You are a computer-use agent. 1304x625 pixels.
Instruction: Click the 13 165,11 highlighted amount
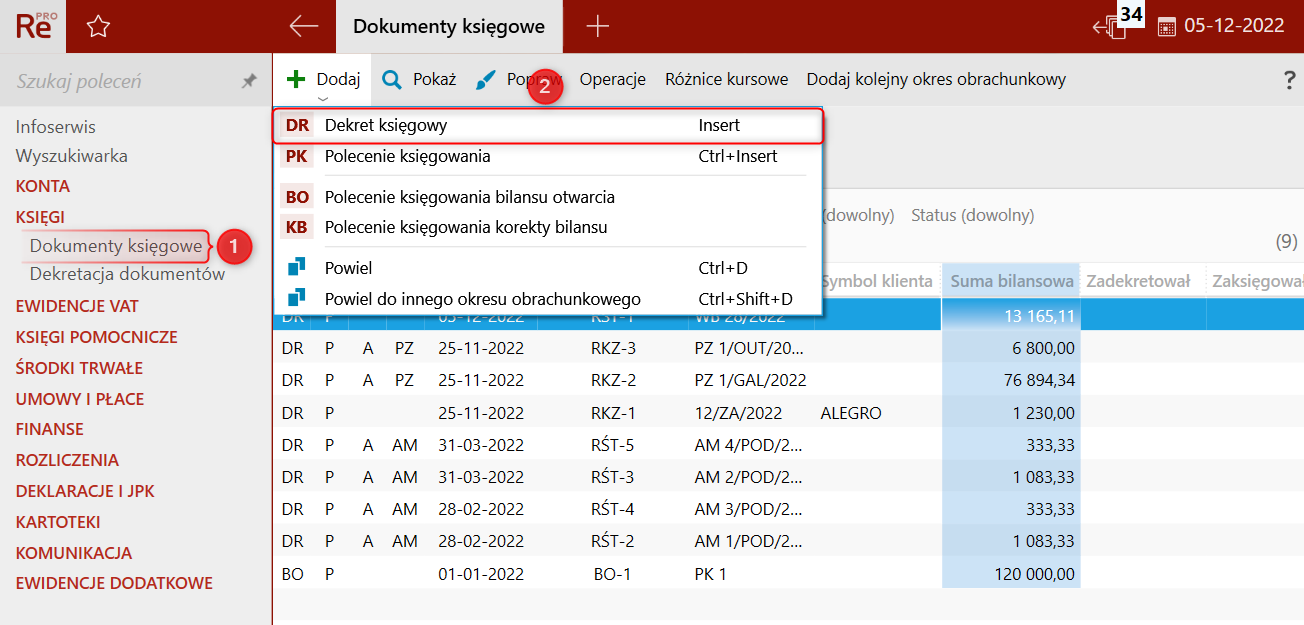(1011, 316)
